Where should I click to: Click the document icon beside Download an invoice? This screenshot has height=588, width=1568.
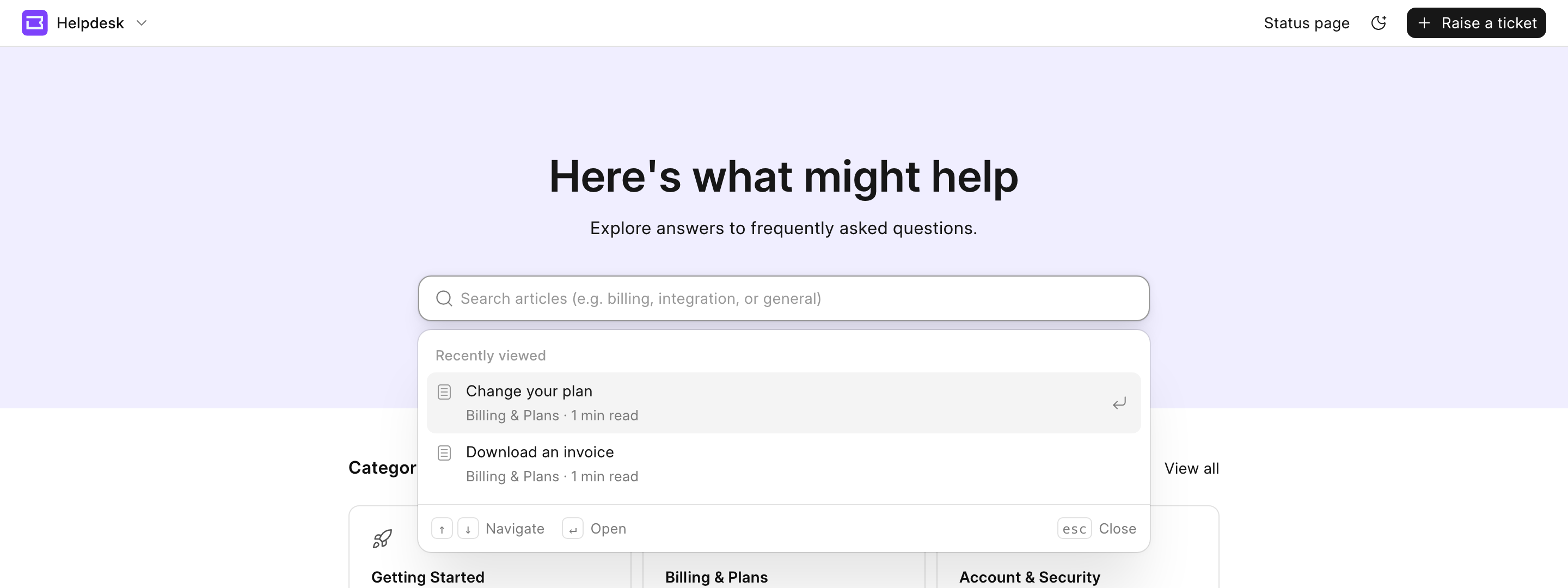(444, 453)
